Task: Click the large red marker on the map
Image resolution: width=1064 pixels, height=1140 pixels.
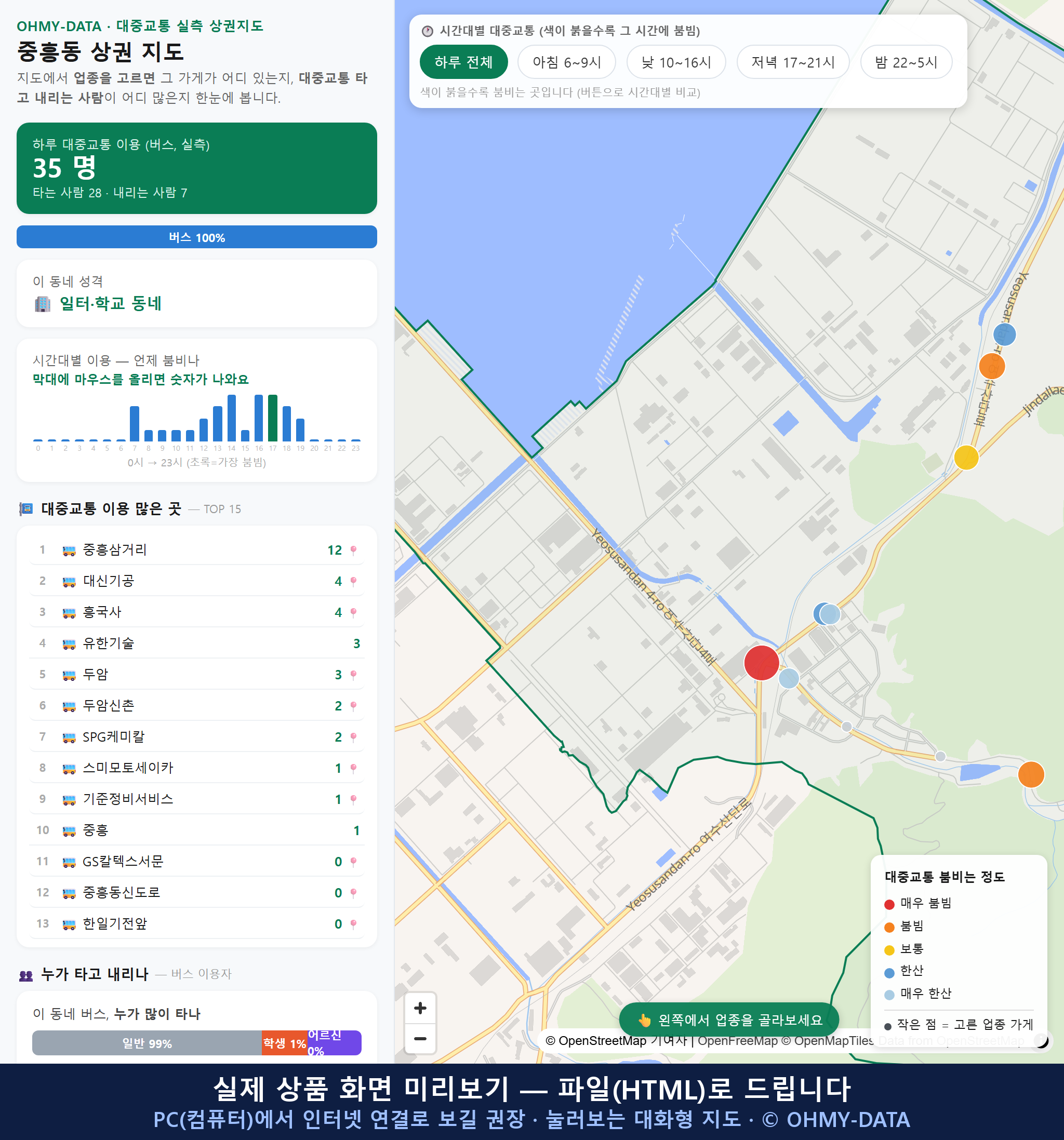Action: [x=761, y=662]
